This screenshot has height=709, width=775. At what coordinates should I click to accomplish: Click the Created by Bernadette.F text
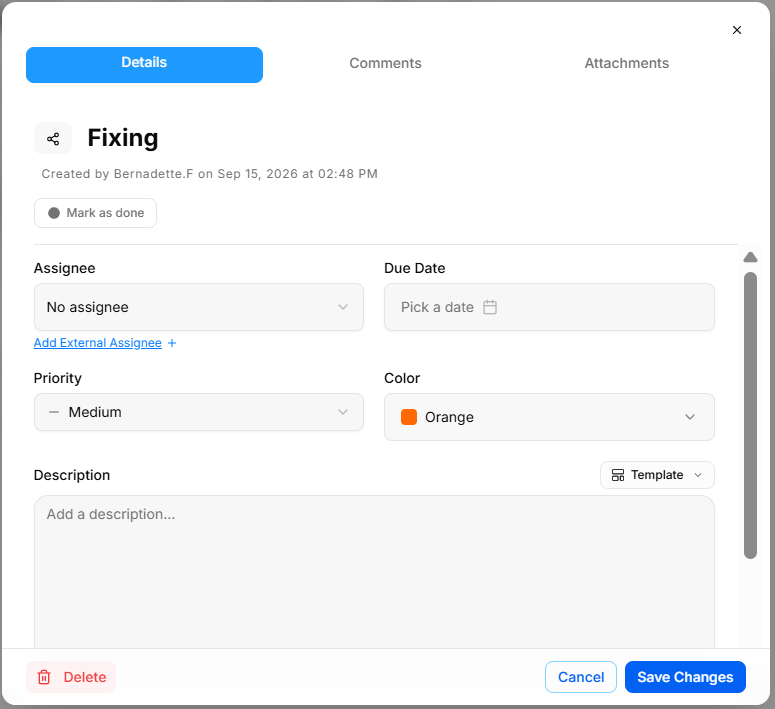pyautogui.click(x=210, y=174)
